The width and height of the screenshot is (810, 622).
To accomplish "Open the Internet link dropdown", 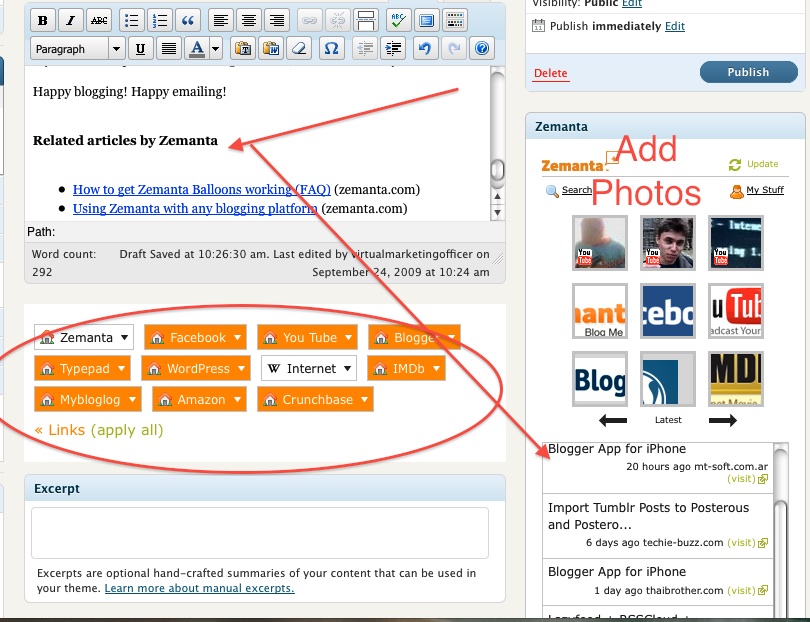I will pyautogui.click(x=309, y=368).
